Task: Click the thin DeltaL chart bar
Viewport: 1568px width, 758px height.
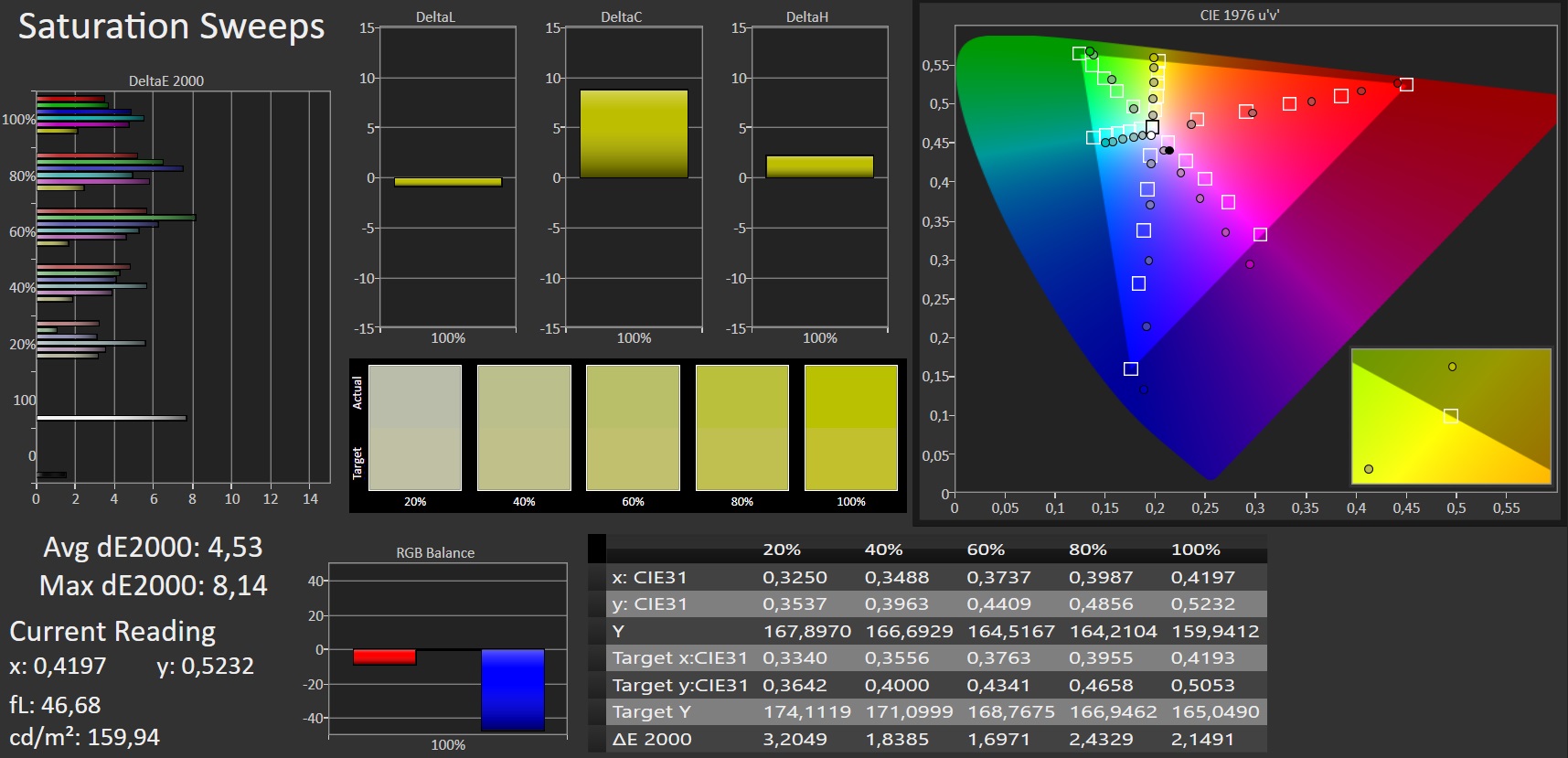Action: tap(448, 182)
